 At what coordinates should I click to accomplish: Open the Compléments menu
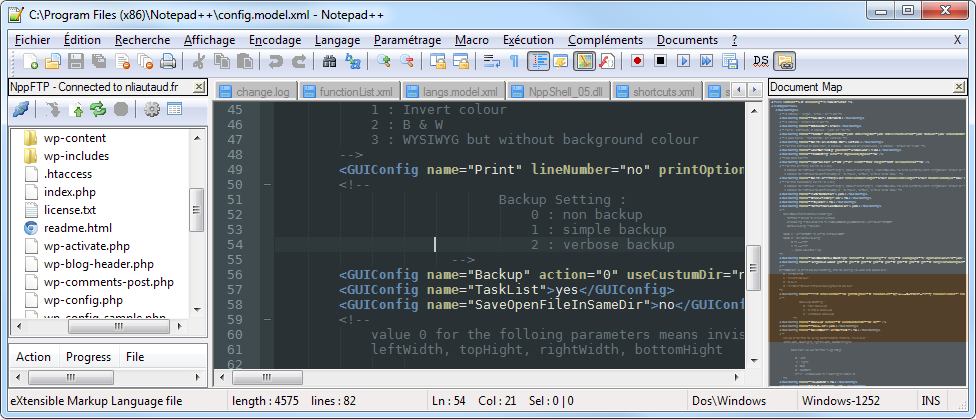click(x=605, y=39)
